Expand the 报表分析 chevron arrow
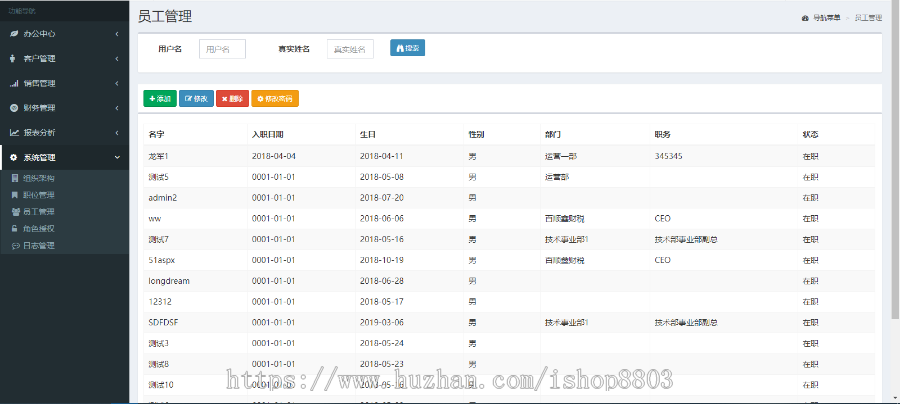 (x=117, y=133)
